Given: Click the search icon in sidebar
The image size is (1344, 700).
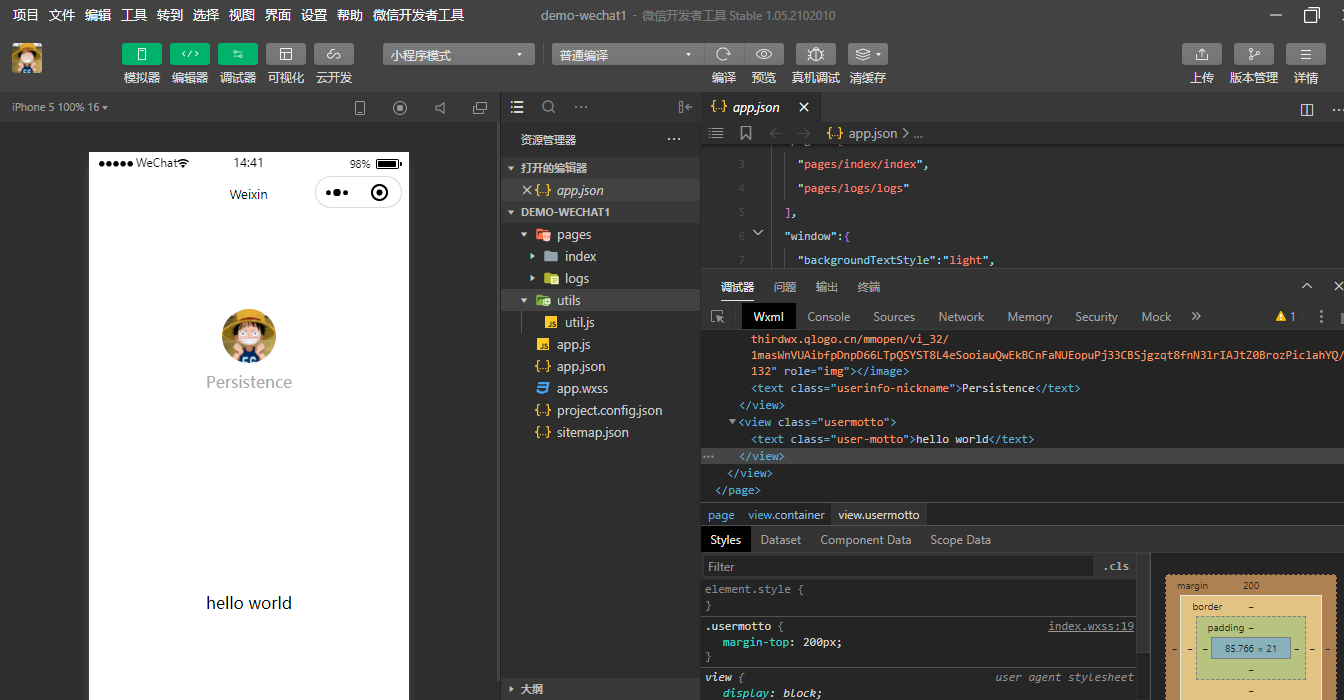Looking at the screenshot, I should coord(549,107).
